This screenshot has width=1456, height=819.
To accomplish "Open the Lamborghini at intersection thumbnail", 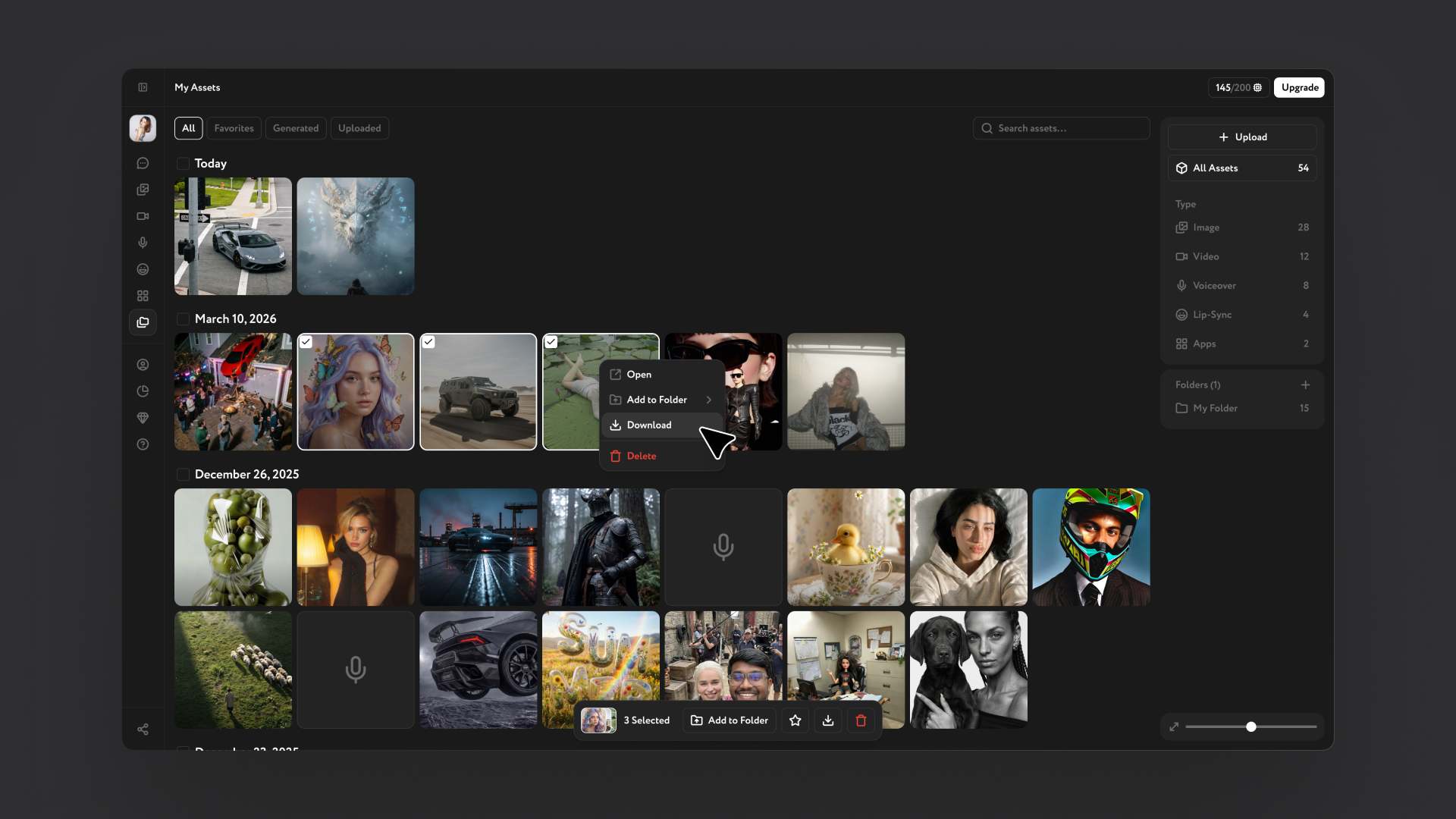I will (233, 237).
